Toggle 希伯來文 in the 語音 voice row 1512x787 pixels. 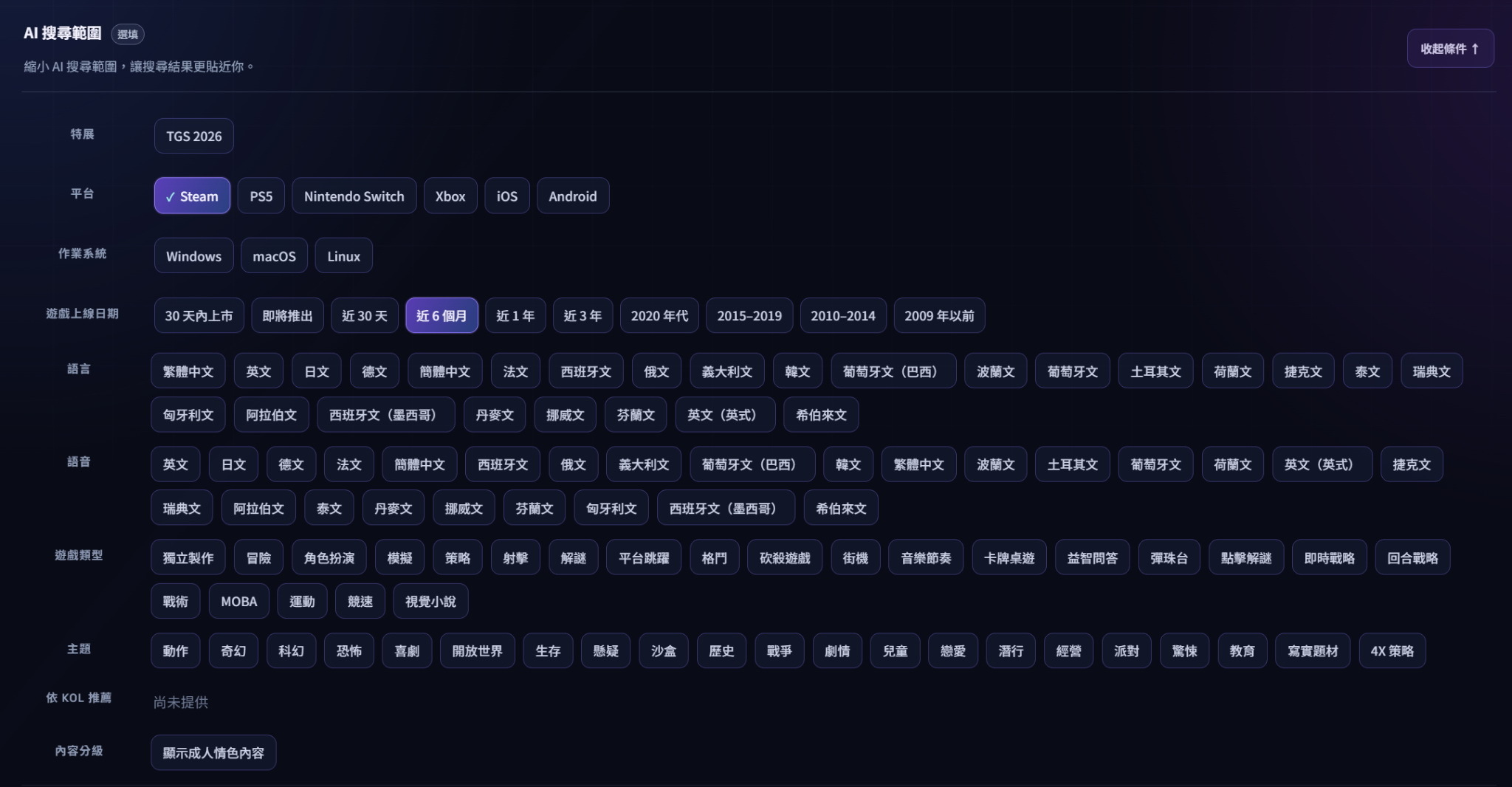pos(841,507)
